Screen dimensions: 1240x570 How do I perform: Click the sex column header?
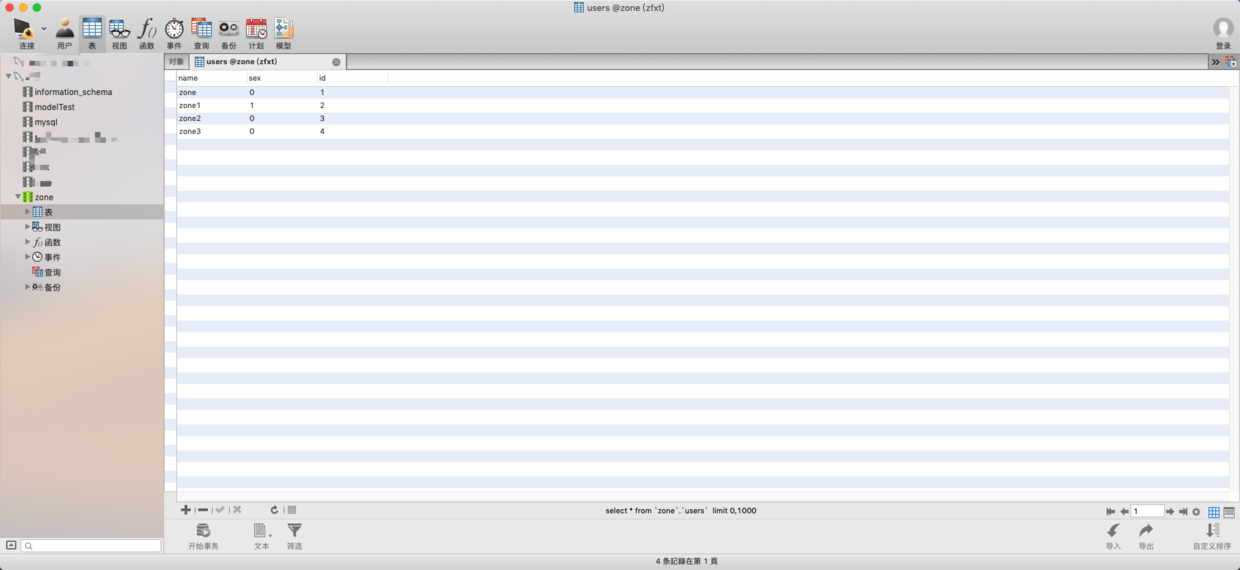click(282, 78)
